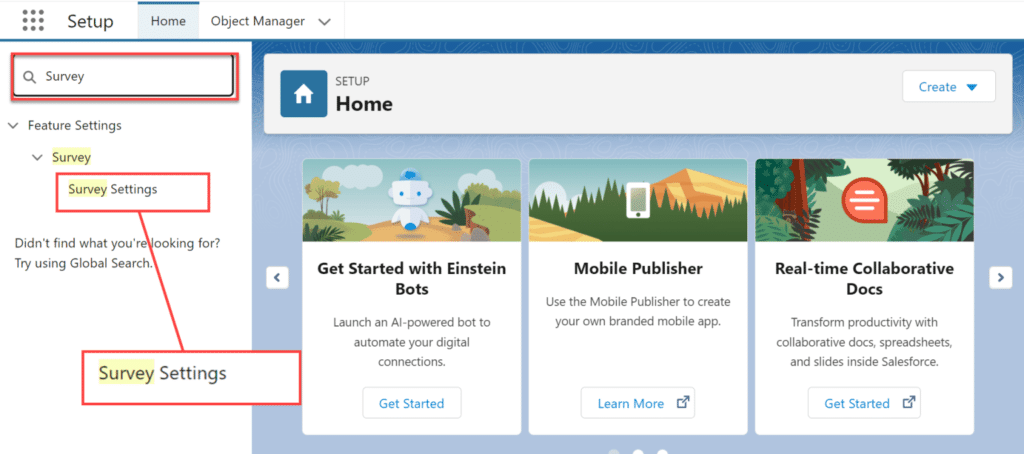Image resolution: width=1024 pixels, height=454 pixels.
Task: Click the magnifier icon in Quick Find
Action: point(30,77)
